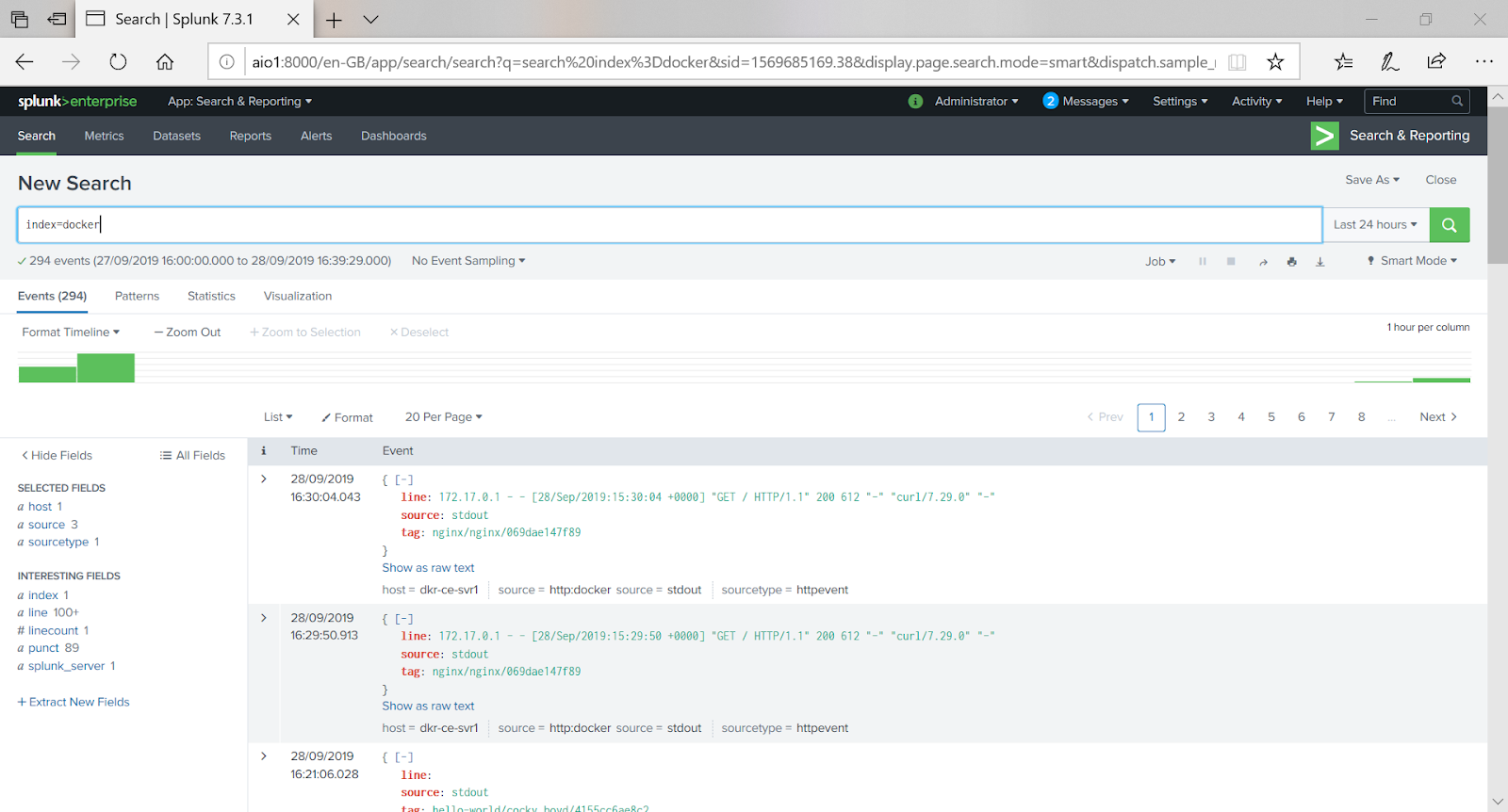
Task: Collapse JSON of first event [-]
Action: [404, 479]
